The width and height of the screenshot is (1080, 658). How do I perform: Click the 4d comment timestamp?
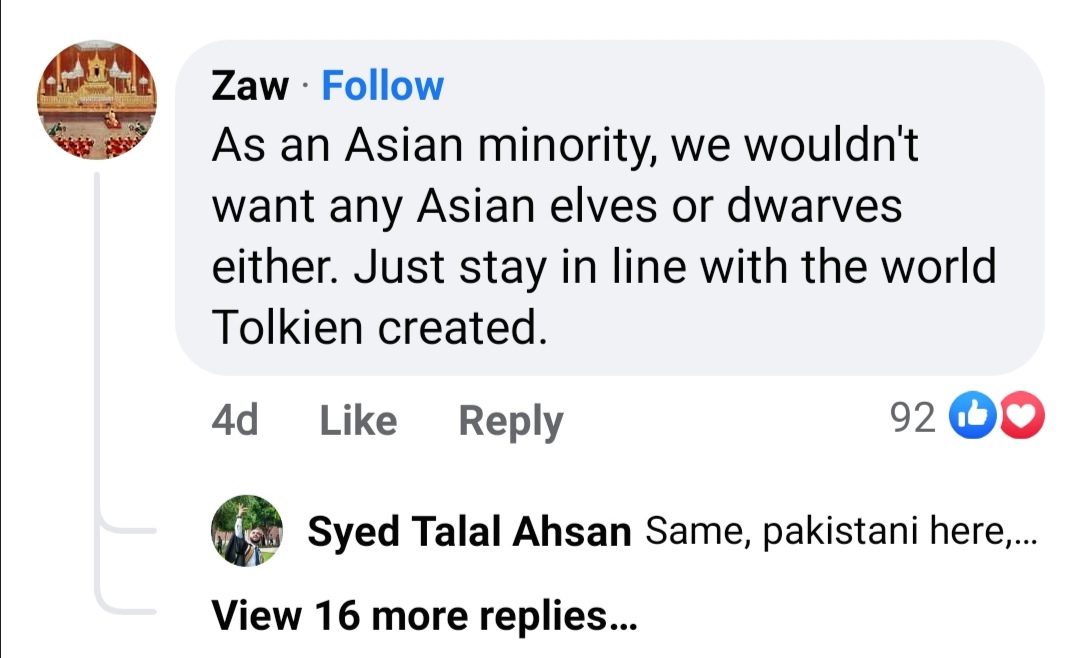coord(235,420)
